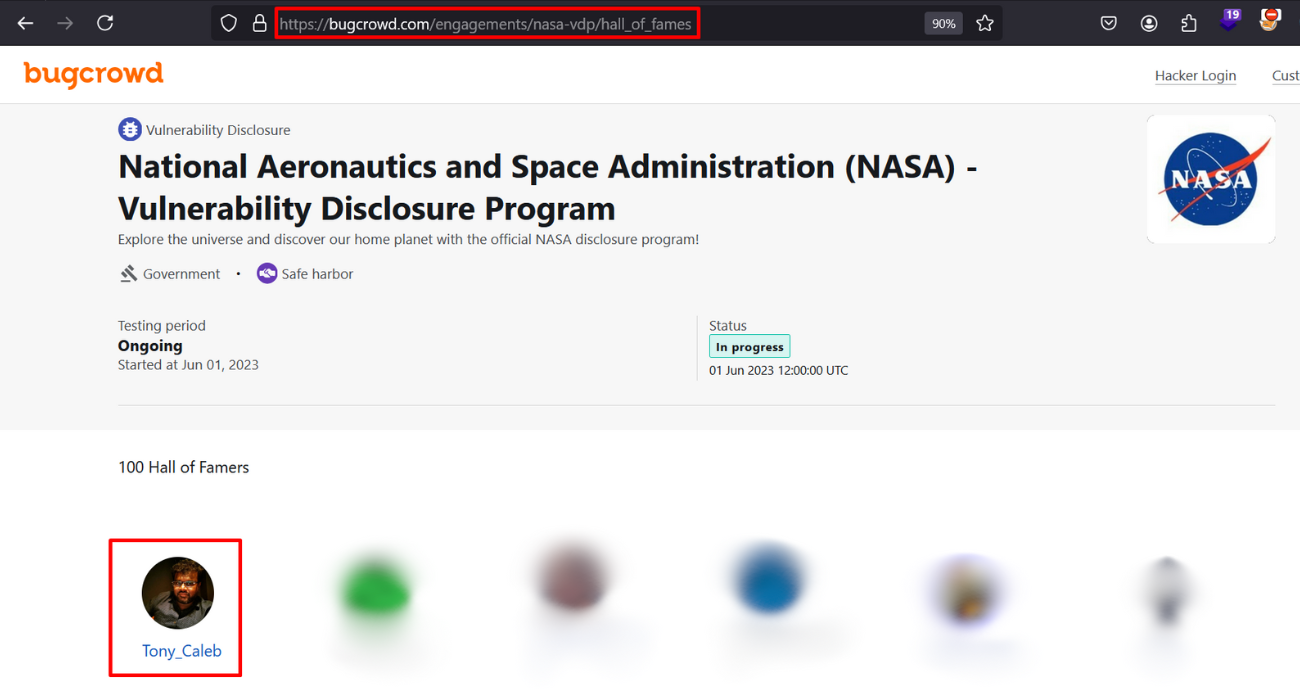View site info via padlock icon

click(259, 23)
